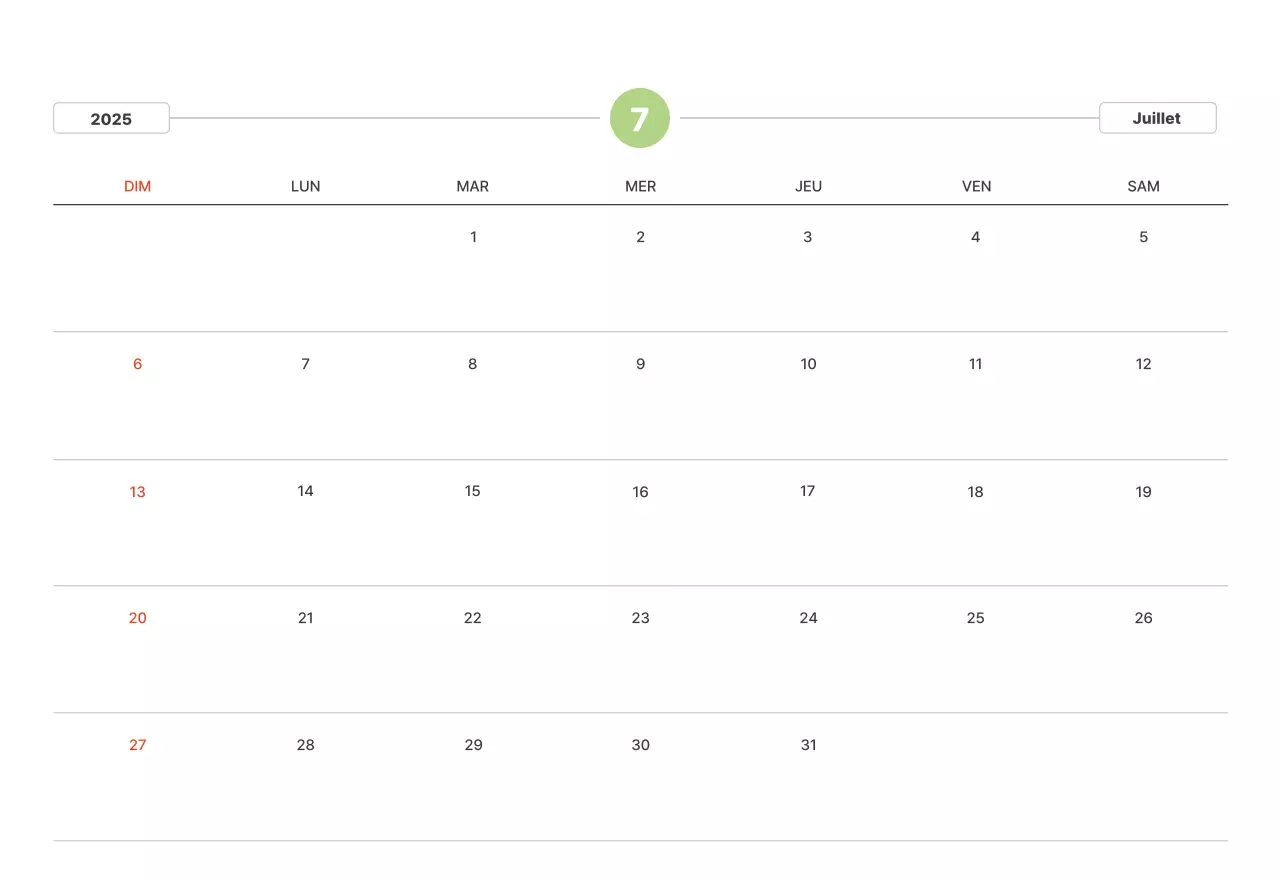Click the Juillet month label box
Viewport: 1280px width, 880px height.
click(x=1157, y=118)
